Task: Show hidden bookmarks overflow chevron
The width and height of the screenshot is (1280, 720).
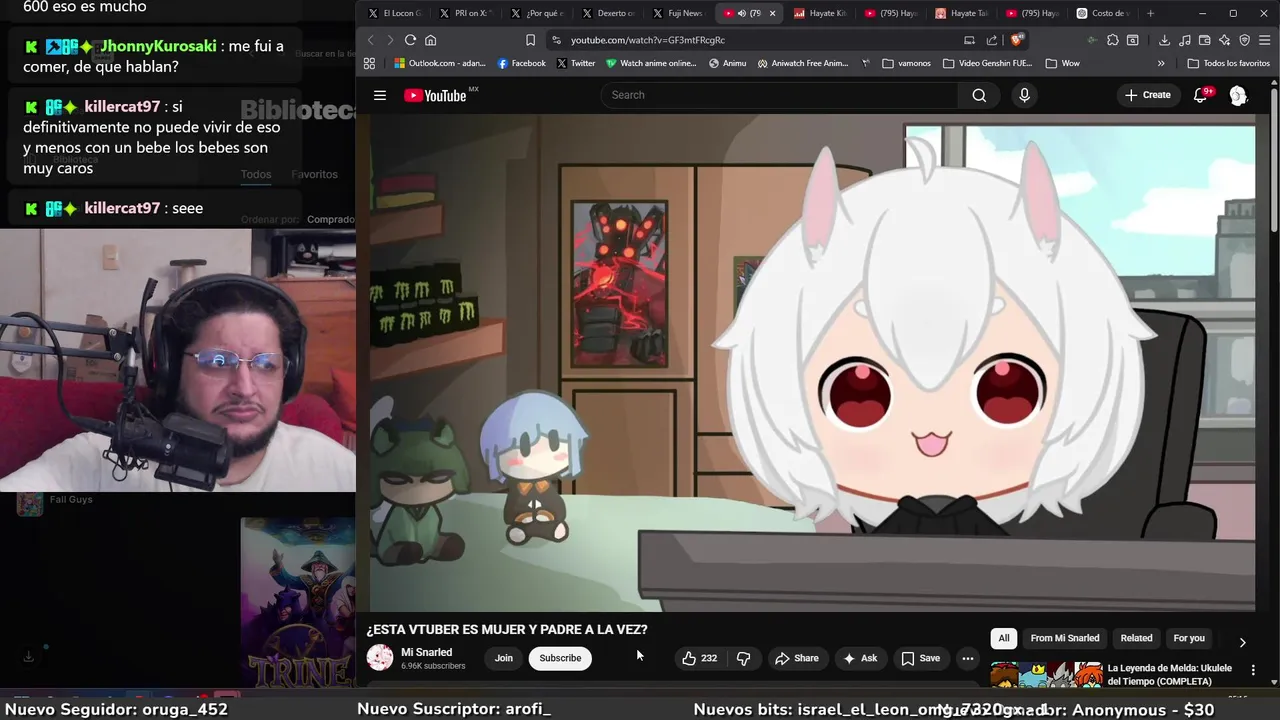Action: click(x=1161, y=63)
